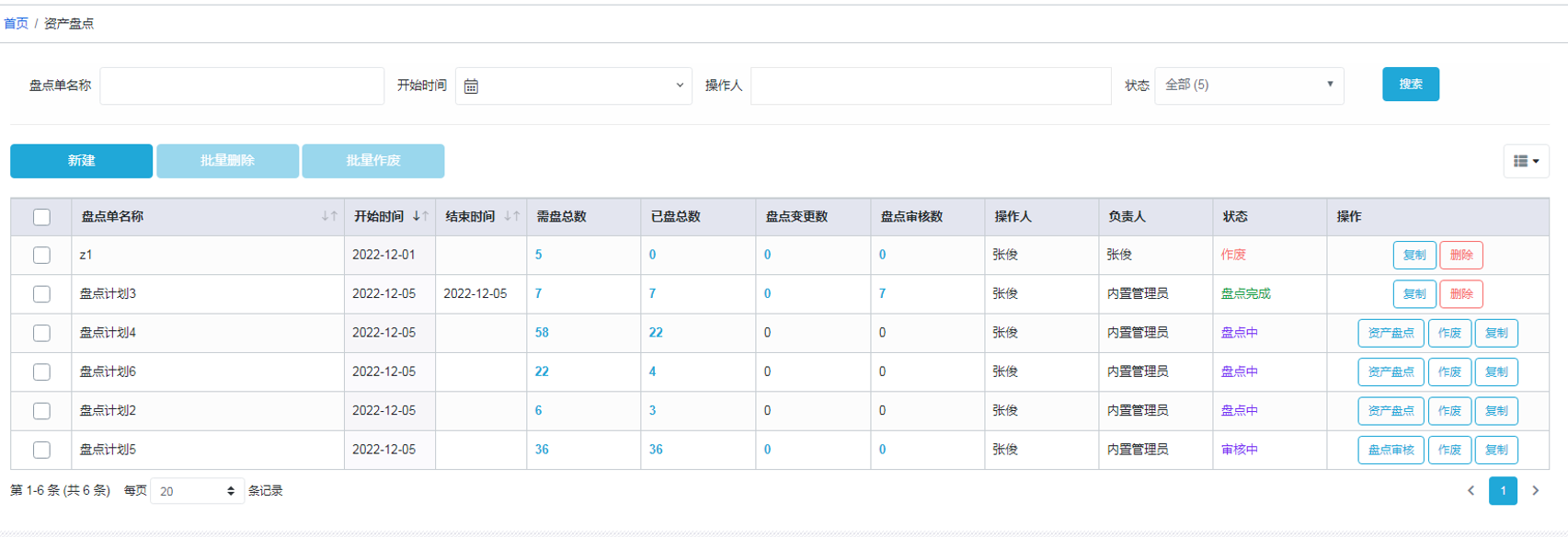Click the 搜索 button
This screenshot has height=537, width=1568.
click(x=1410, y=85)
